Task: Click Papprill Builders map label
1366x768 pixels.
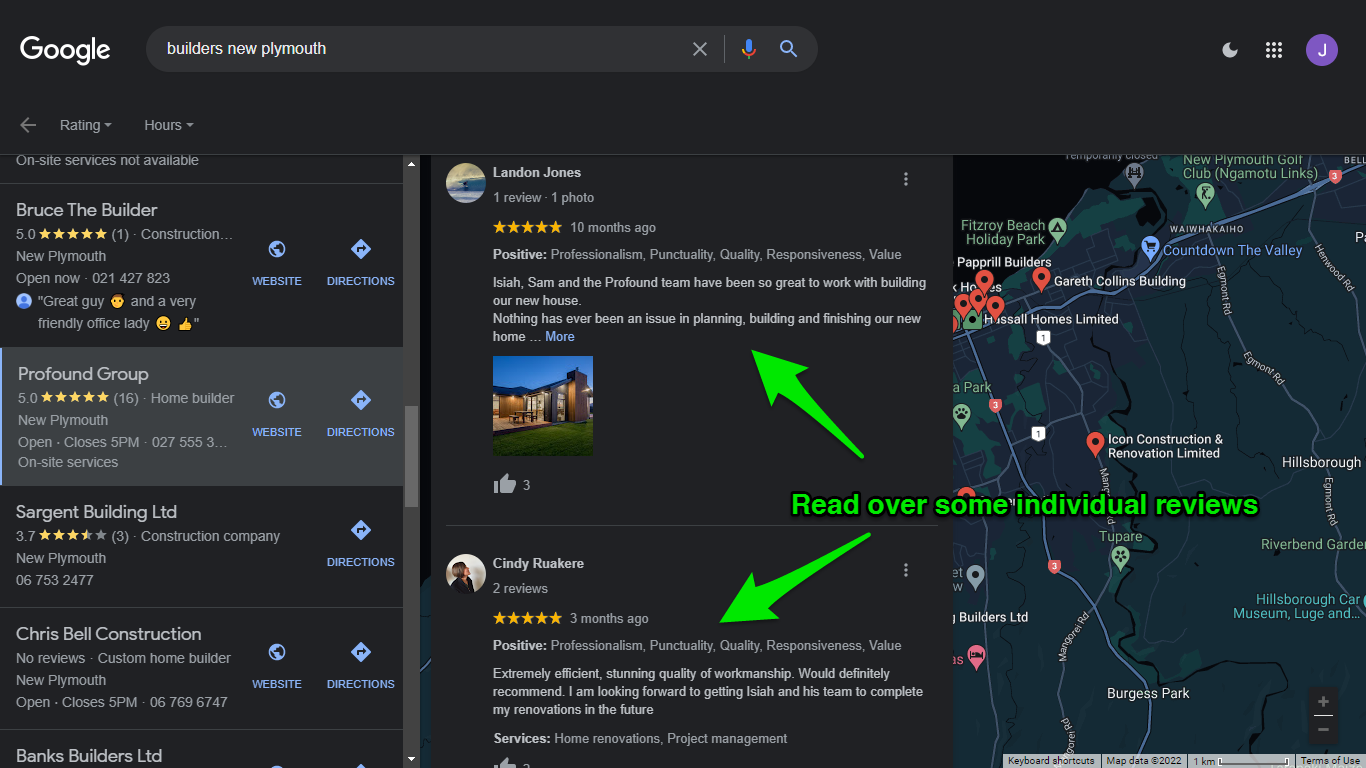Action: 1004,262
